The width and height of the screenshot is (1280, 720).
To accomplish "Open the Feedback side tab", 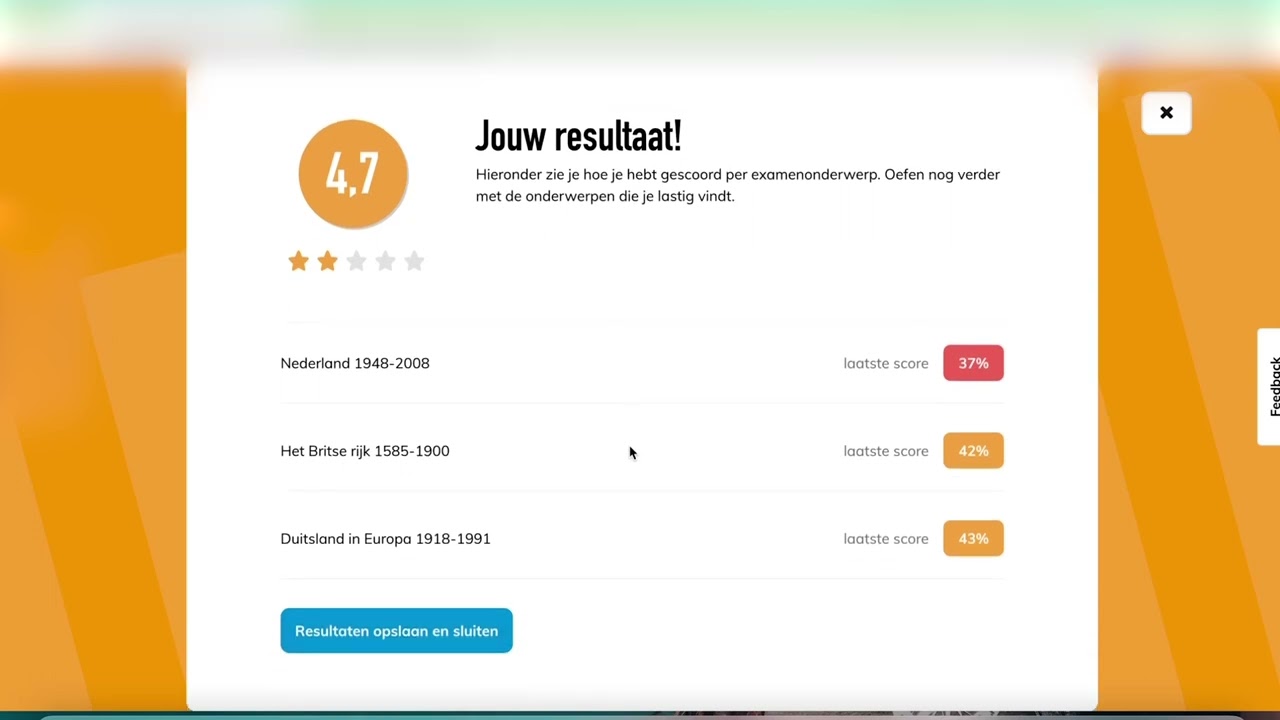I will (1270, 386).
